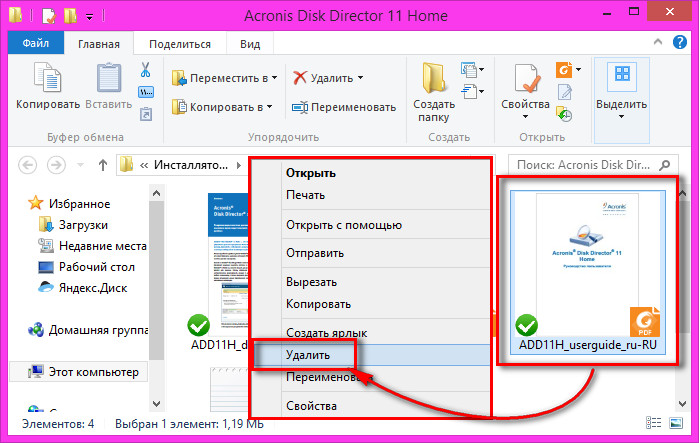The height and width of the screenshot is (443, 699).
Task: Click the History icon in Открыть group
Action: pyautogui.click(x=564, y=115)
